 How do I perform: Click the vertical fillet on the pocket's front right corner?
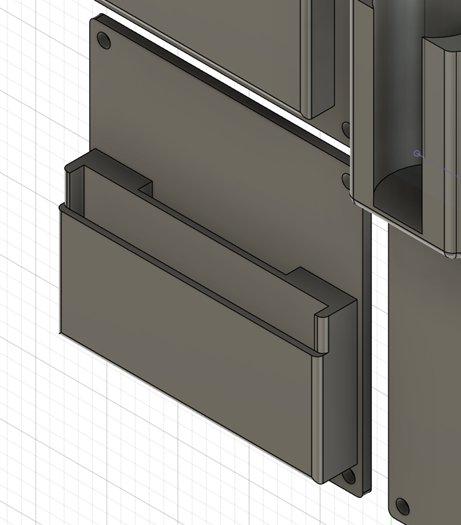(x=318, y=419)
